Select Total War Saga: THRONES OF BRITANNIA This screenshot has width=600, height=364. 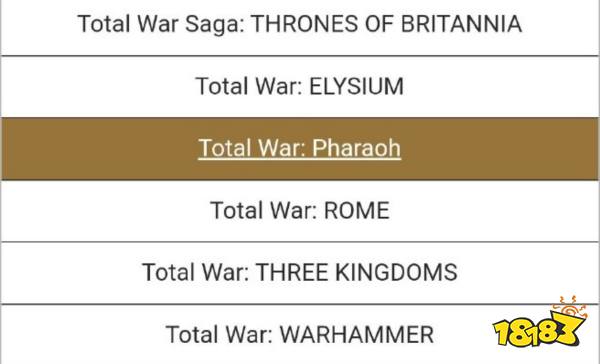click(300, 24)
